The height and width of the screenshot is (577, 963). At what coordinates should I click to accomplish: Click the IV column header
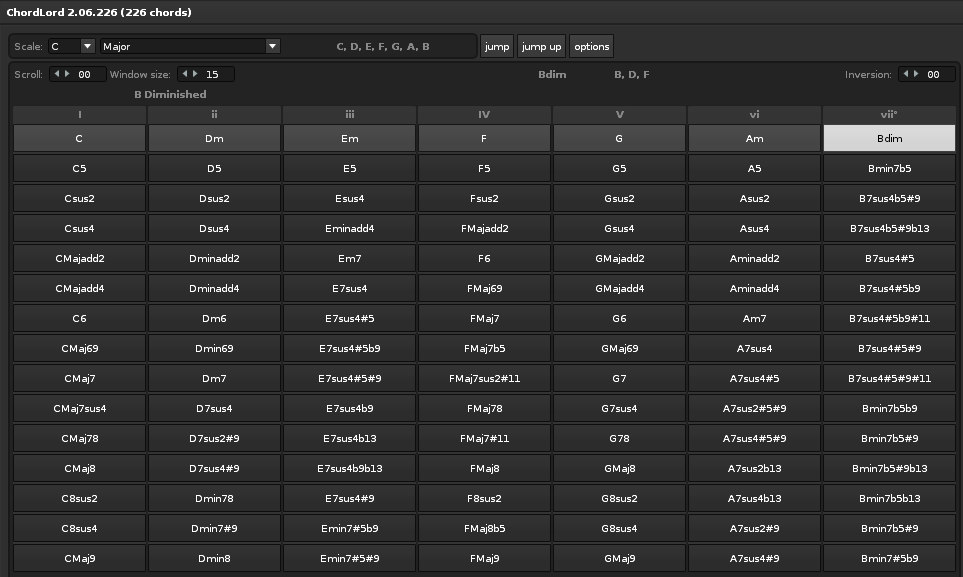point(484,114)
